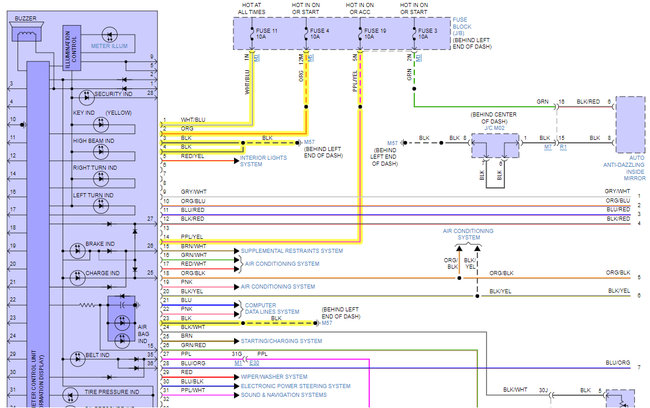Viewport: 650px width, 408px height.
Task: Click the TIRE PRESSURE IND lamp symbol
Action: (x=70, y=396)
